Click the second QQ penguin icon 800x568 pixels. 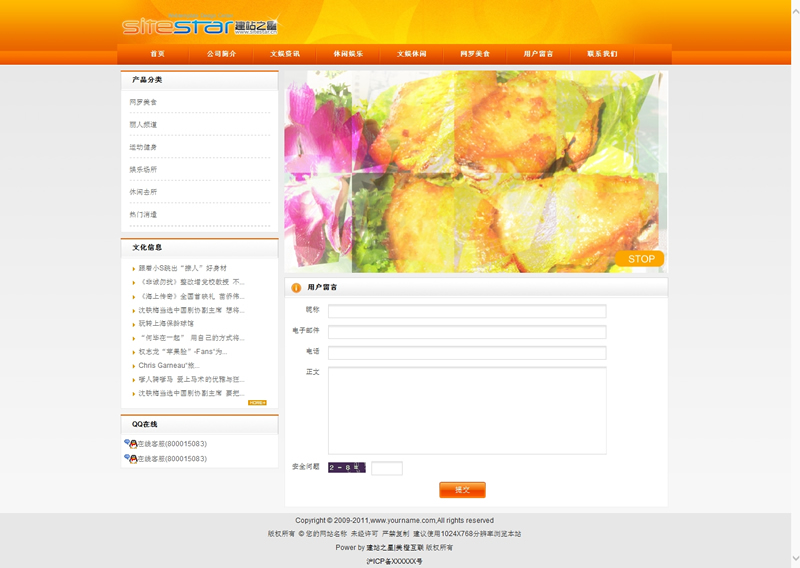click(131, 459)
